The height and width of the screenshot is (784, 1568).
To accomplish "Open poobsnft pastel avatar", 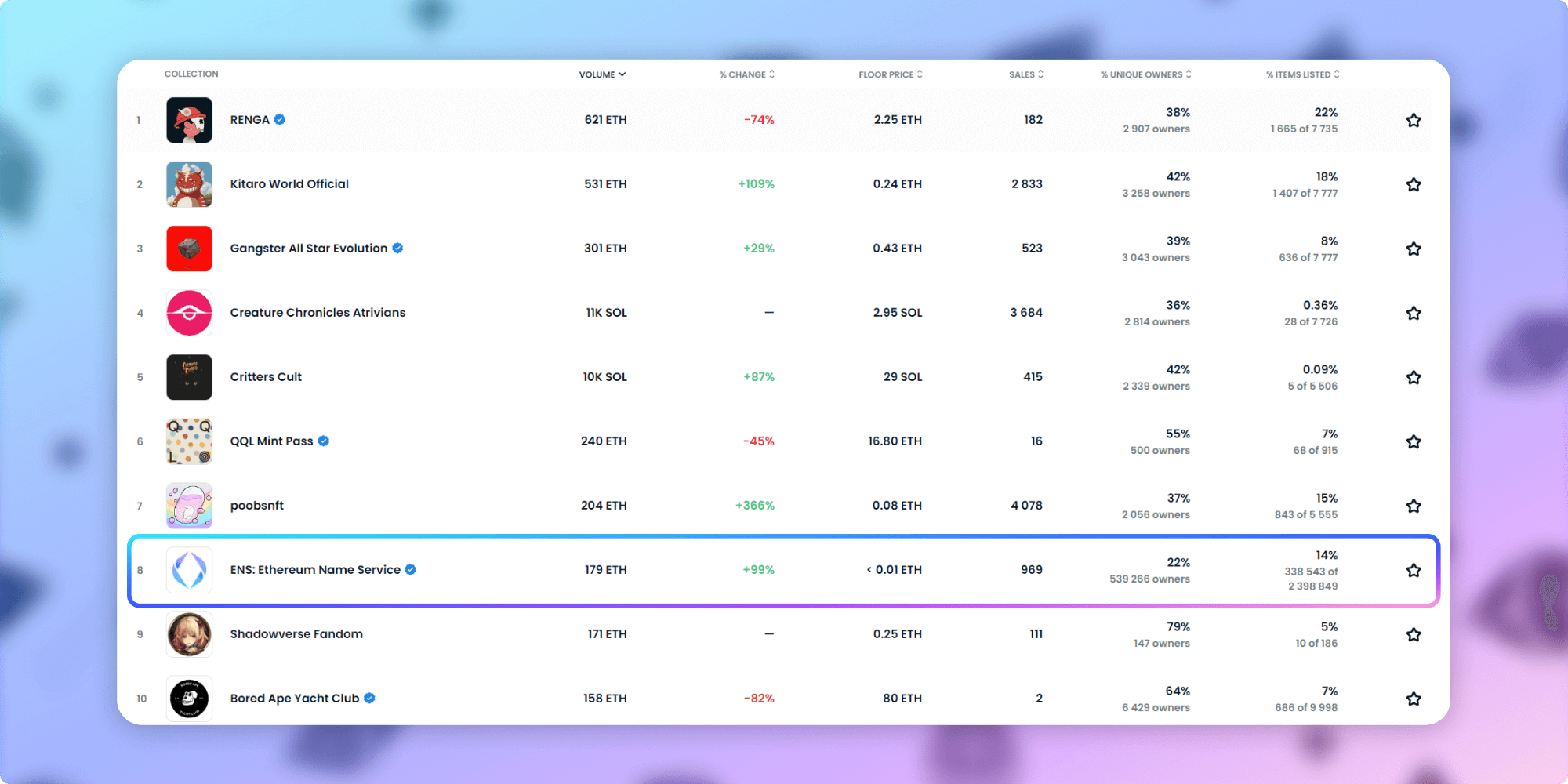I will coord(189,506).
